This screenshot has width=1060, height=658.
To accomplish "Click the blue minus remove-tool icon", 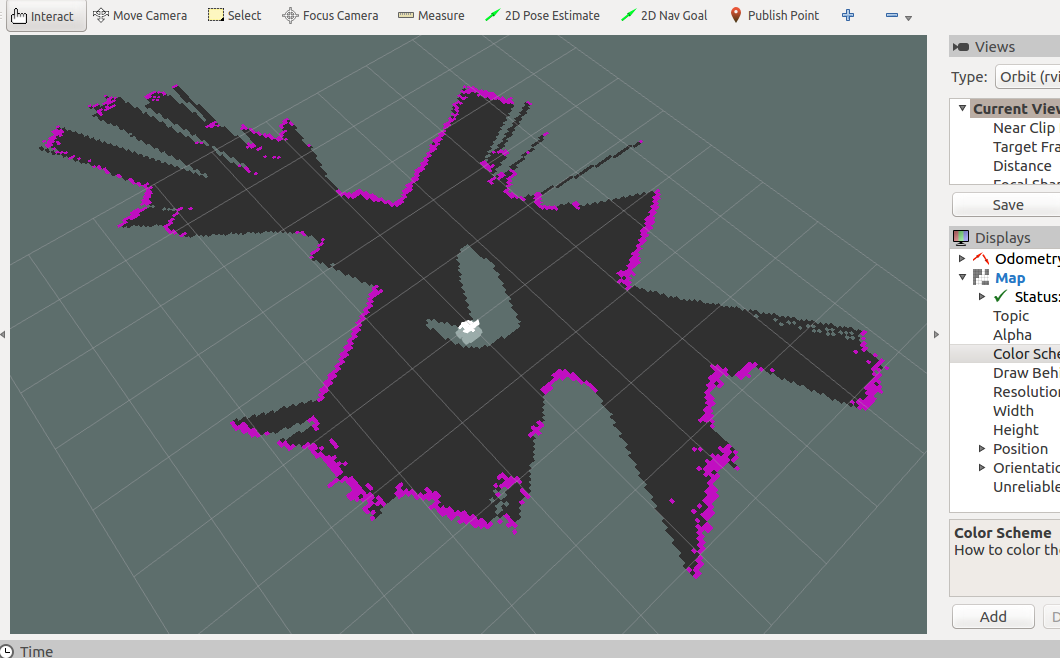I will click(892, 15).
